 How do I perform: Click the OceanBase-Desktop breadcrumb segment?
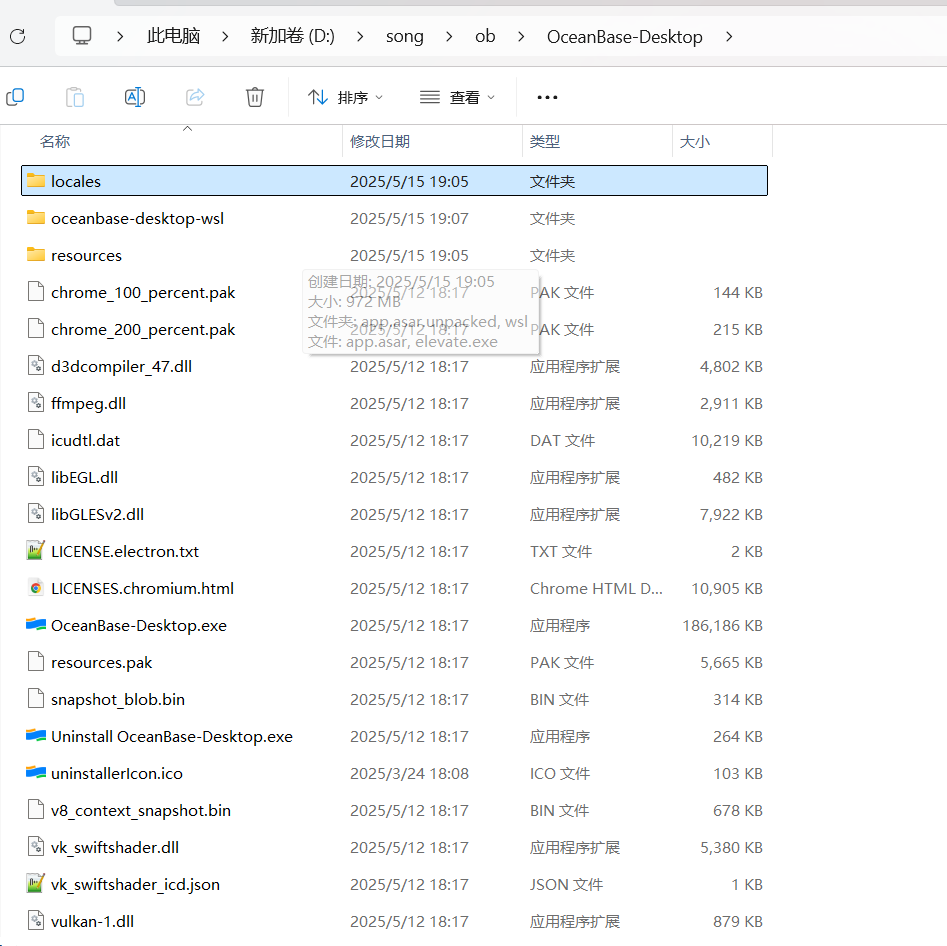point(624,37)
